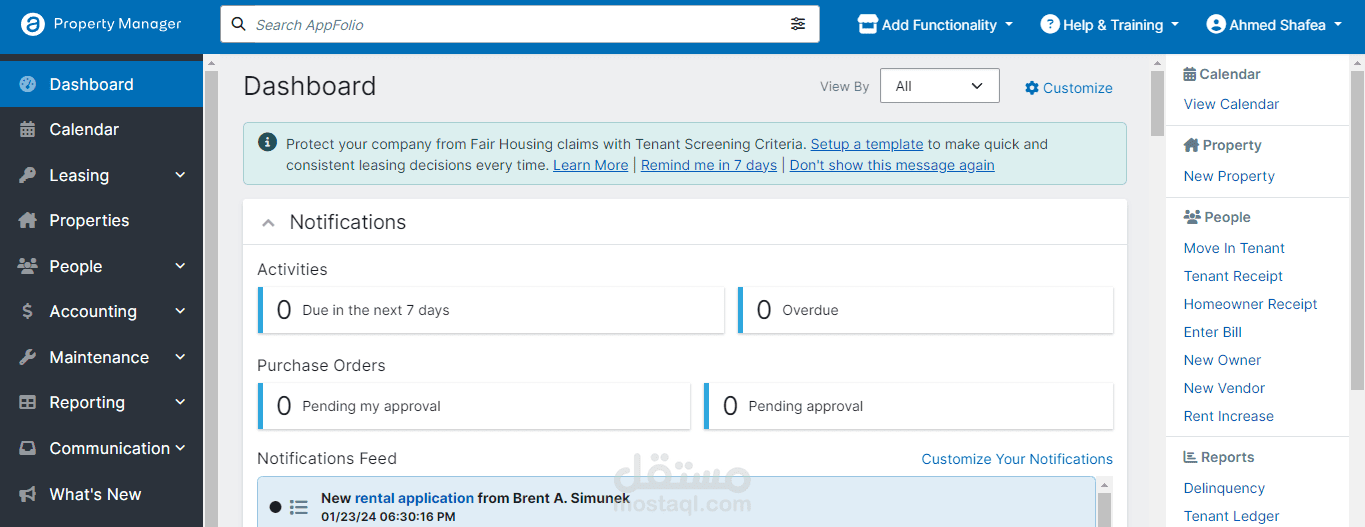Viewport: 1365px width, 527px height.
Task: Open search filter options icon
Action: coord(798,24)
